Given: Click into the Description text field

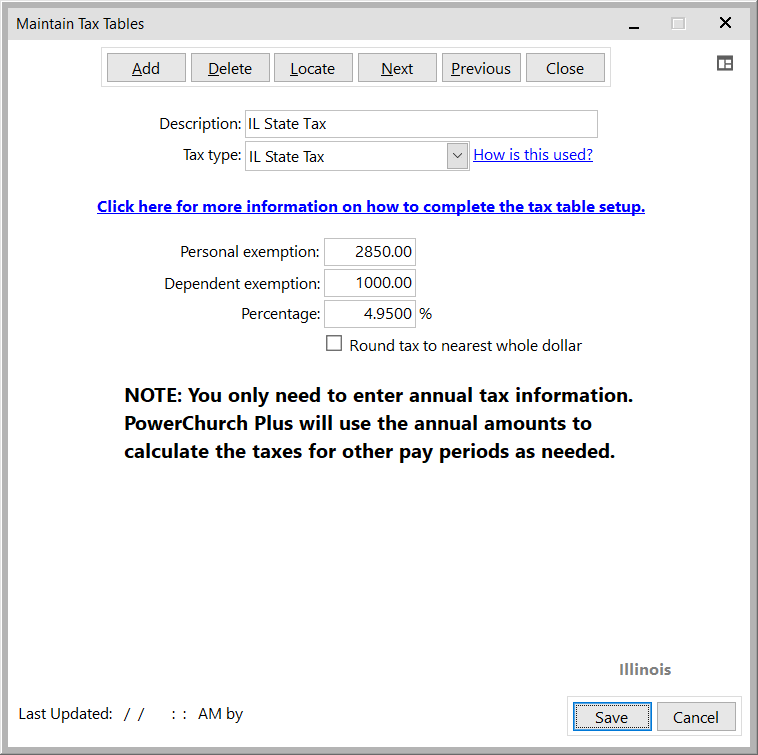Looking at the screenshot, I should pyautogui.click(x=420, y=124).
